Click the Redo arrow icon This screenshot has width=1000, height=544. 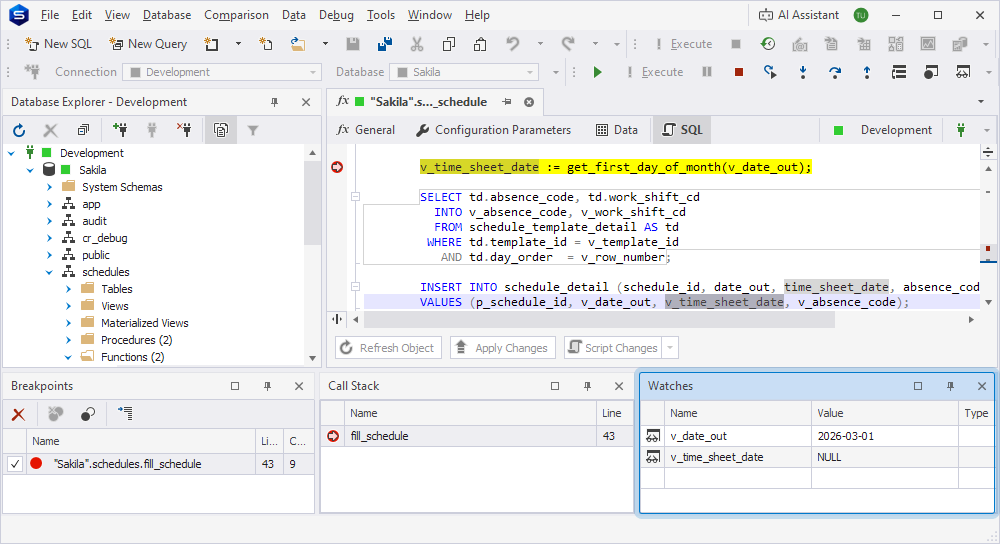click(x=568, y=44)
